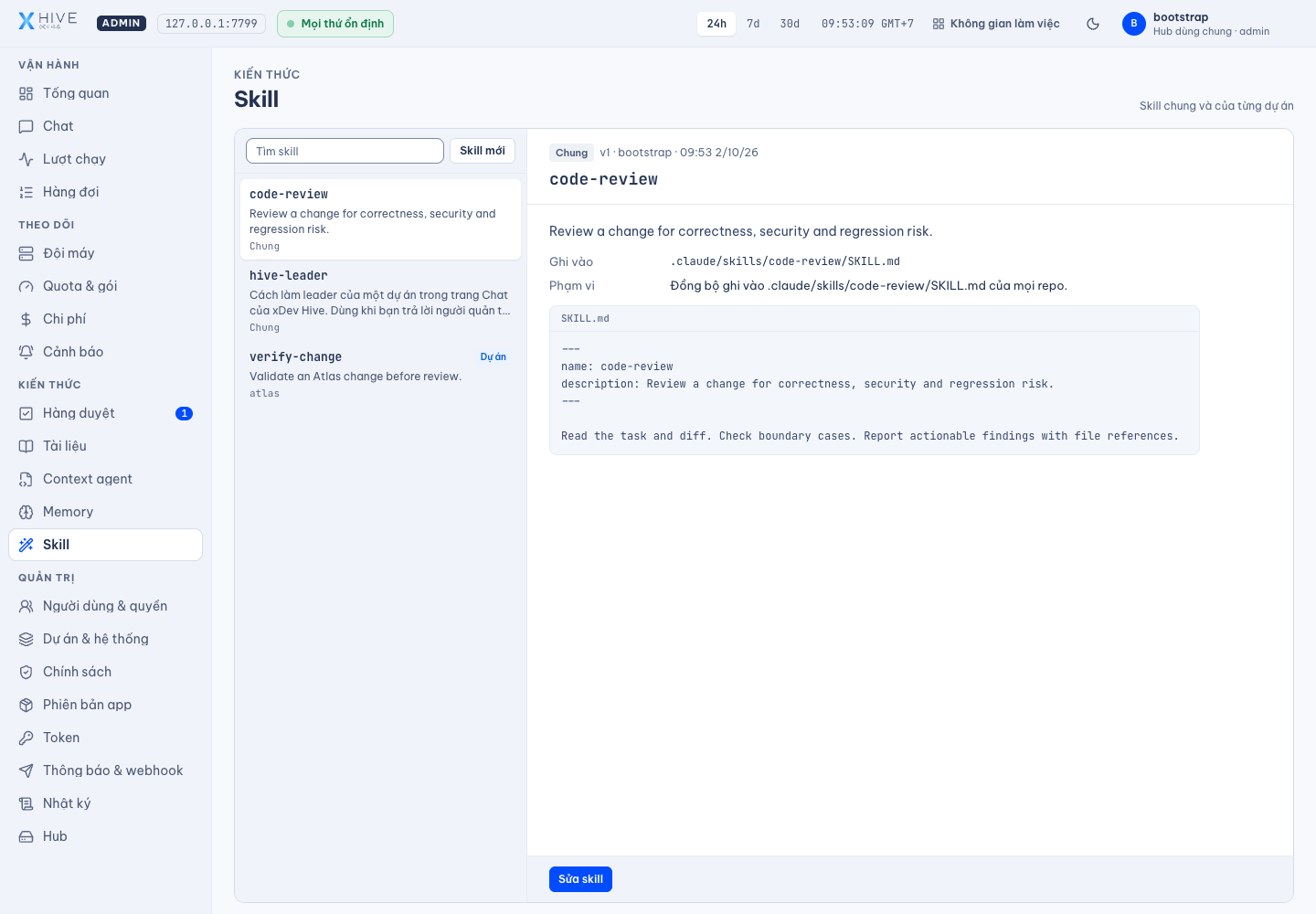Image resolution: width=1316 pixels, height=914 pixels.
Task: Select the 7d time range
Action: click(753, 24)
